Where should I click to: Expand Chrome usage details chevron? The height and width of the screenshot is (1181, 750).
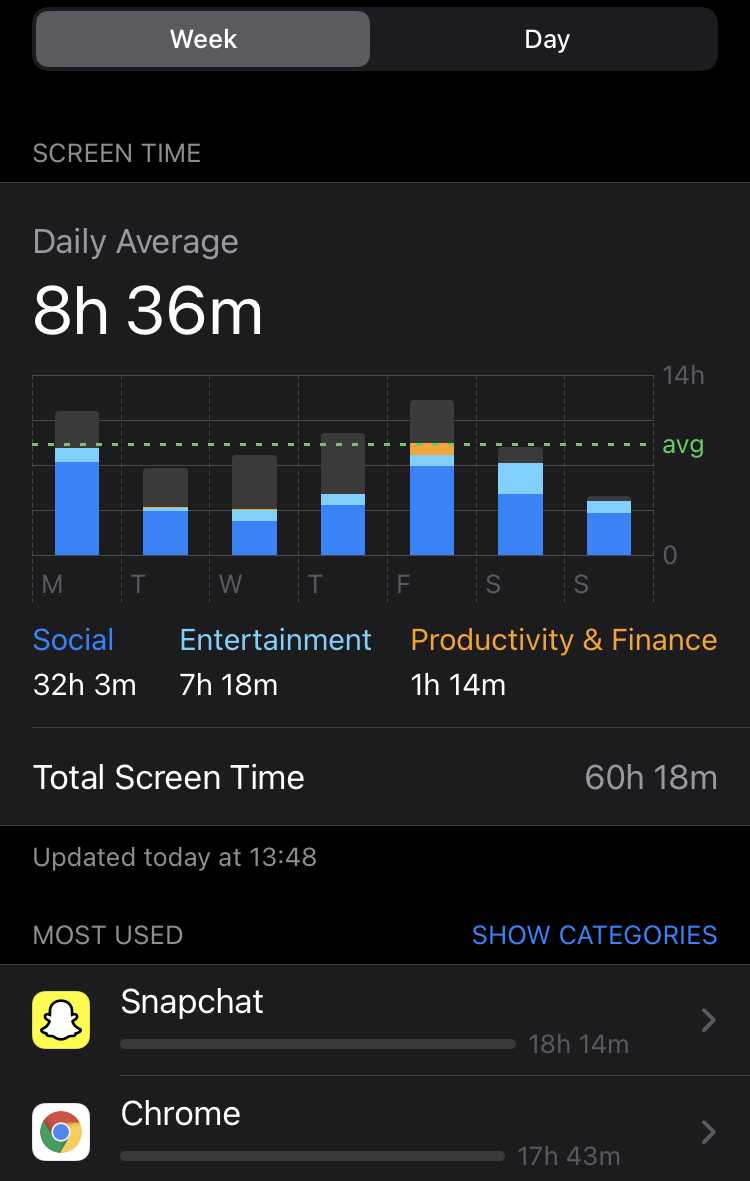708,1131
